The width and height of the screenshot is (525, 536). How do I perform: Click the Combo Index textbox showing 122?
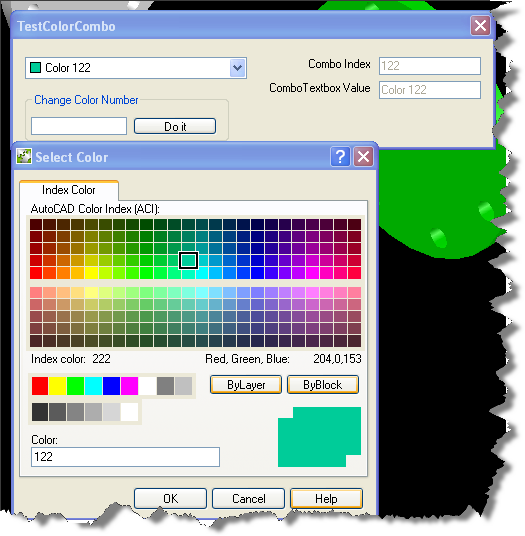[430, 66]
